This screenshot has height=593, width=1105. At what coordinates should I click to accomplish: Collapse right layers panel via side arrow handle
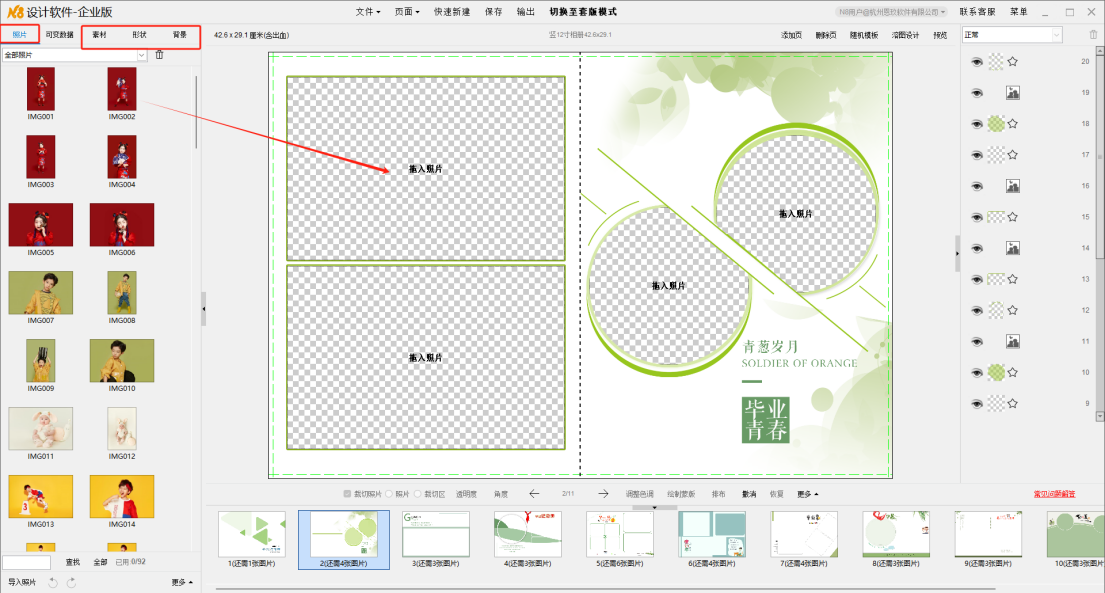[x=957, y=253]
